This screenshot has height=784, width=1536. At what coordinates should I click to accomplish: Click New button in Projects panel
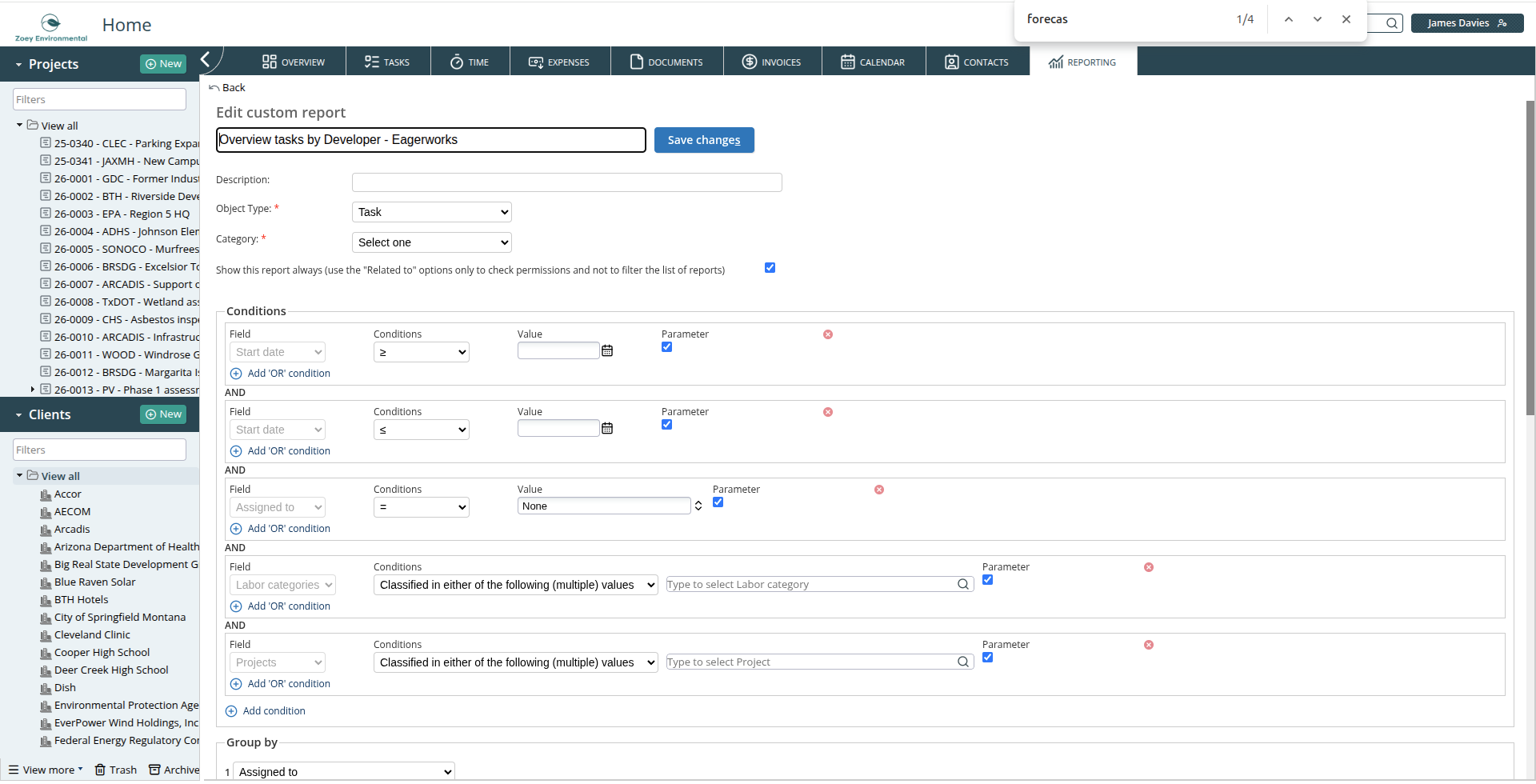point(163,64)
